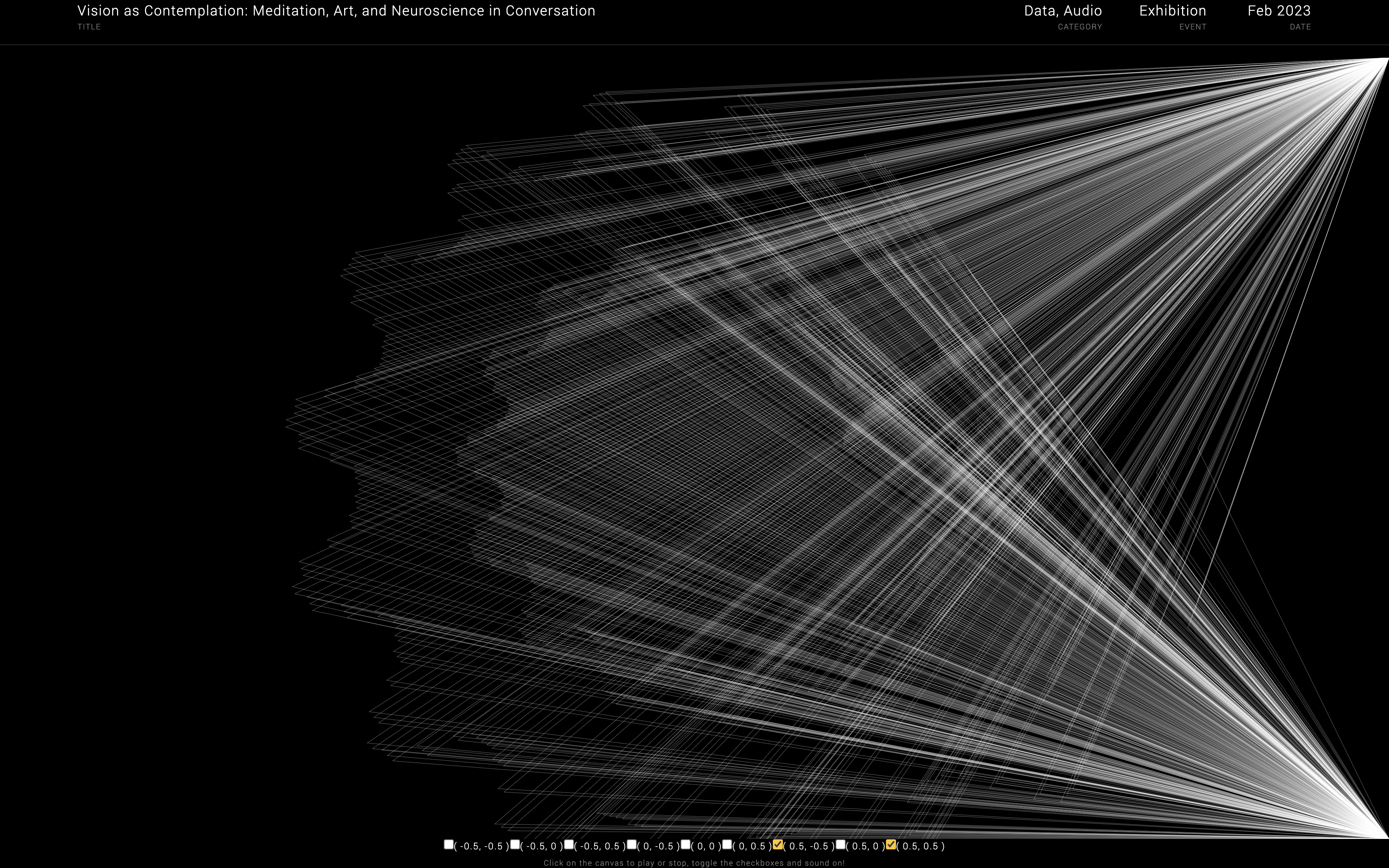Enable the ( -0.5, -0.5 ) checkbox

coord(448,844)
